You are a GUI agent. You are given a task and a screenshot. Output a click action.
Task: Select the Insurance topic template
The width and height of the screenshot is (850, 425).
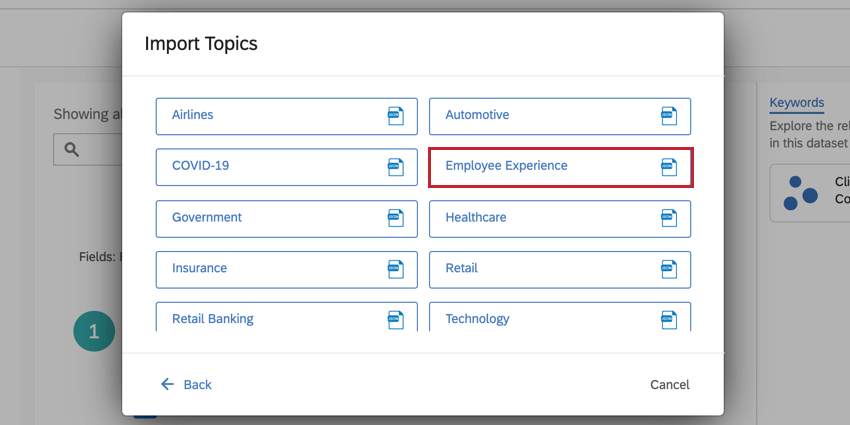coord(270,269)
